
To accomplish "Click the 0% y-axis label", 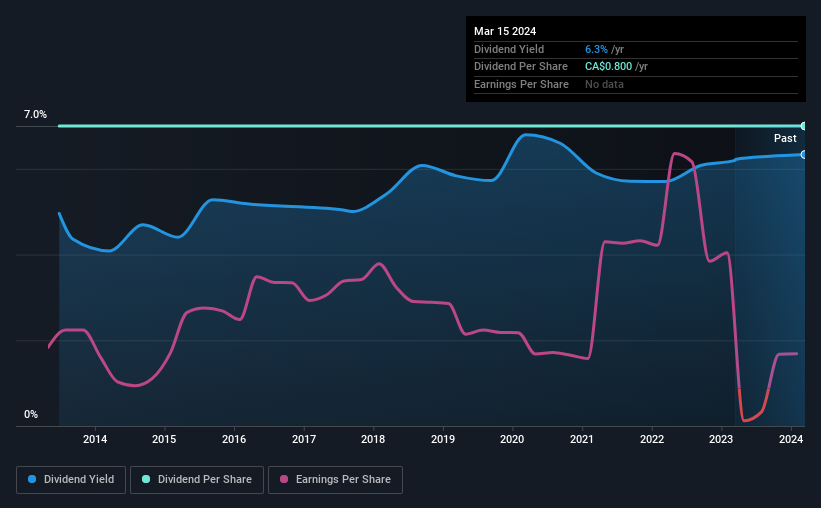I will click(31, 414).
